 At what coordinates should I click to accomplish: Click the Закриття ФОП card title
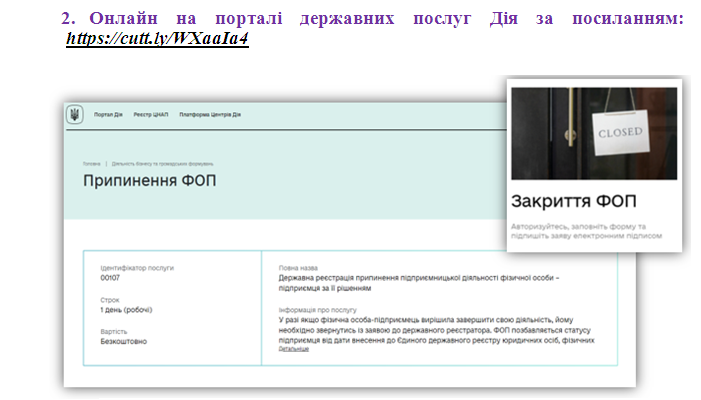(574, 202)
